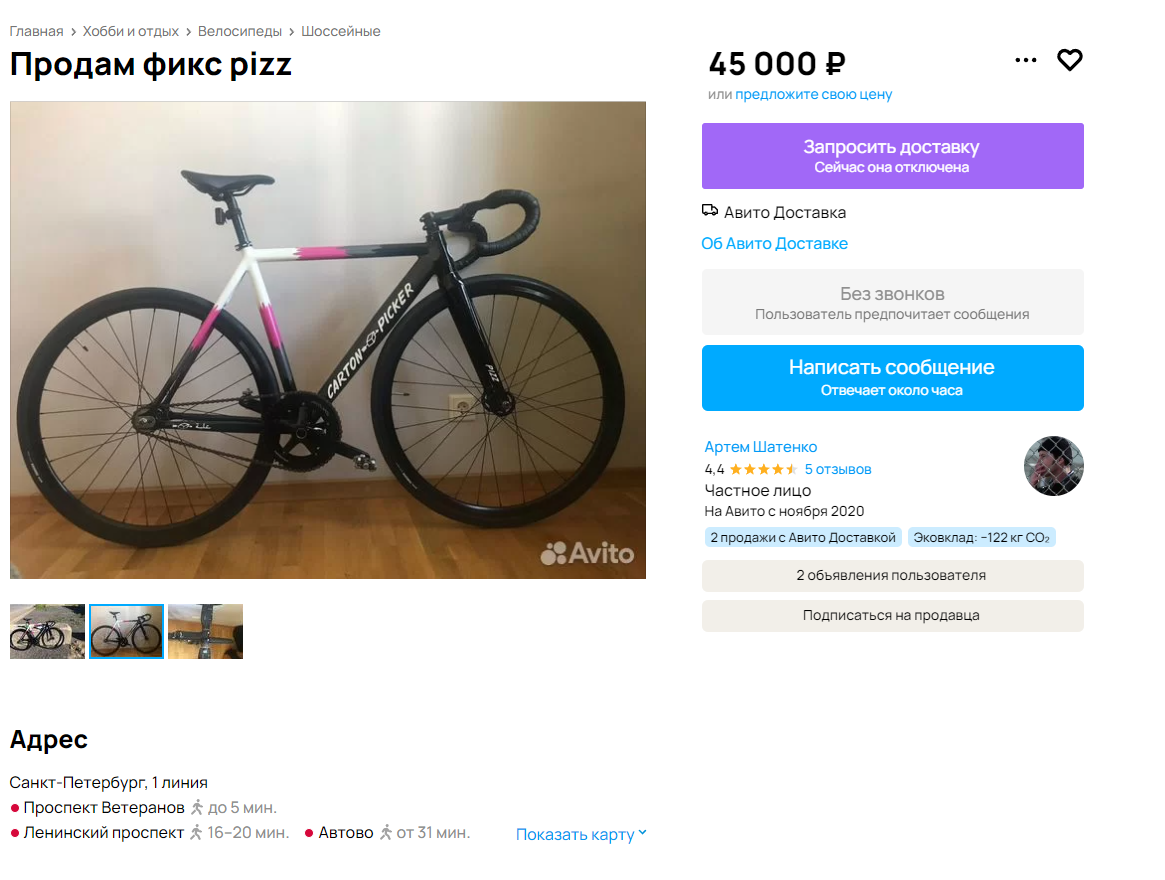Screen dimensions: 1165x880
Task: Open предложите свою цену link
Action: pos(814,94)
